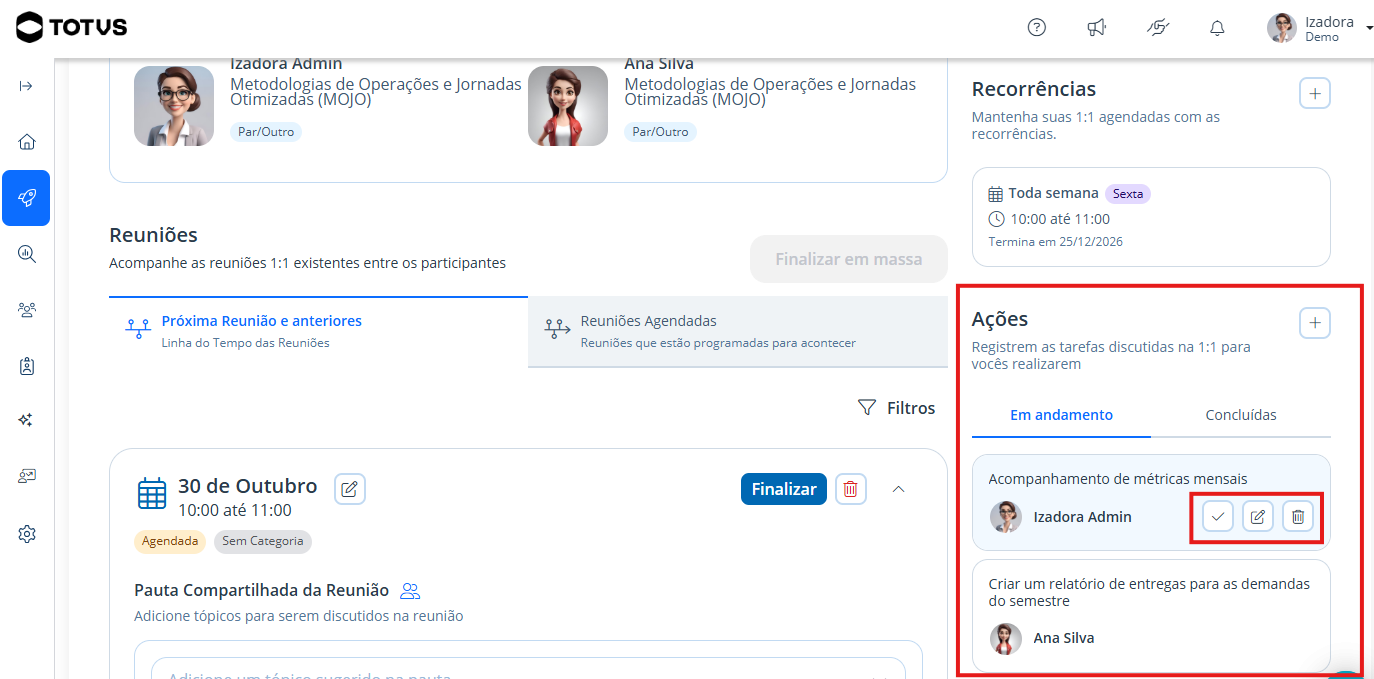Open the badge ID sidebar icon
Viewport: 1374px width, 679px height.
pos(26,366)
